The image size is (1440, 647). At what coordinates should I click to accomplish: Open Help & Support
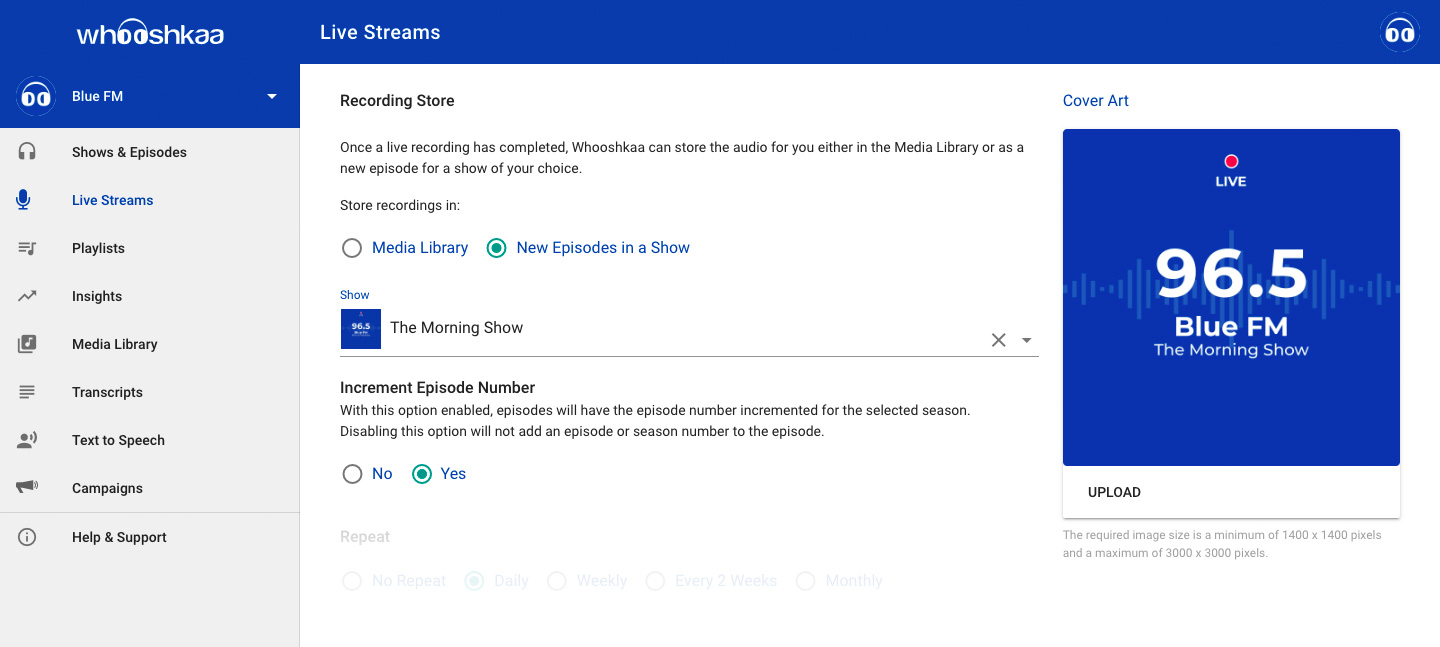pos(150,537)
